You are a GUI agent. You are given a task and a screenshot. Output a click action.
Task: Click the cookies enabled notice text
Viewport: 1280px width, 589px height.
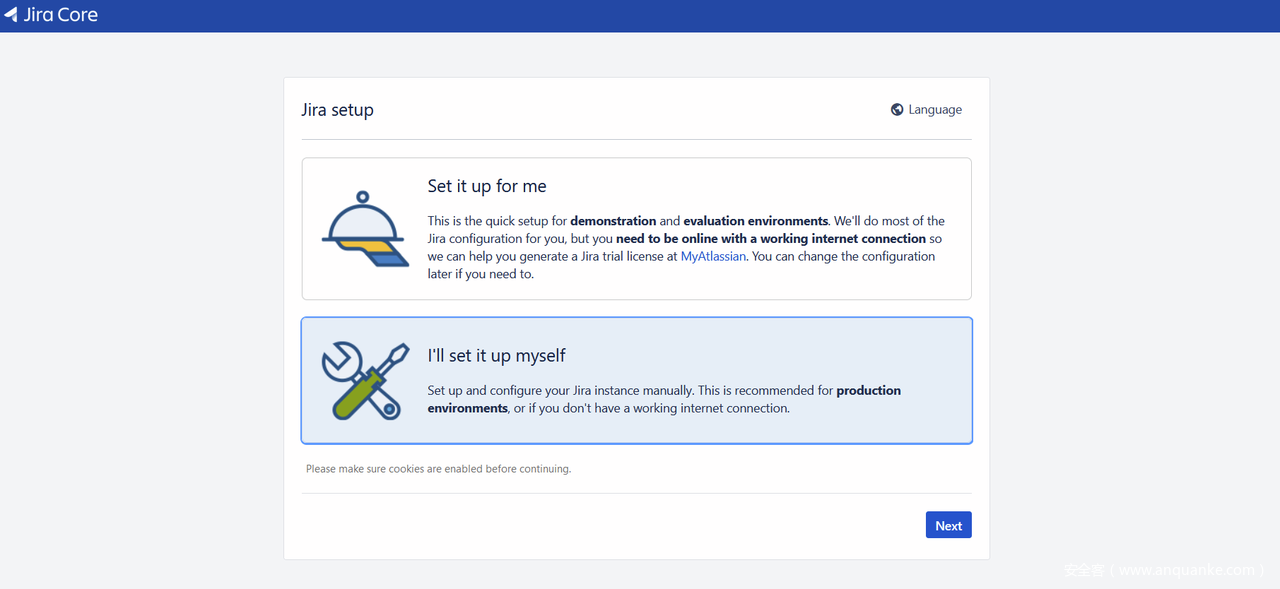point(438,469)
